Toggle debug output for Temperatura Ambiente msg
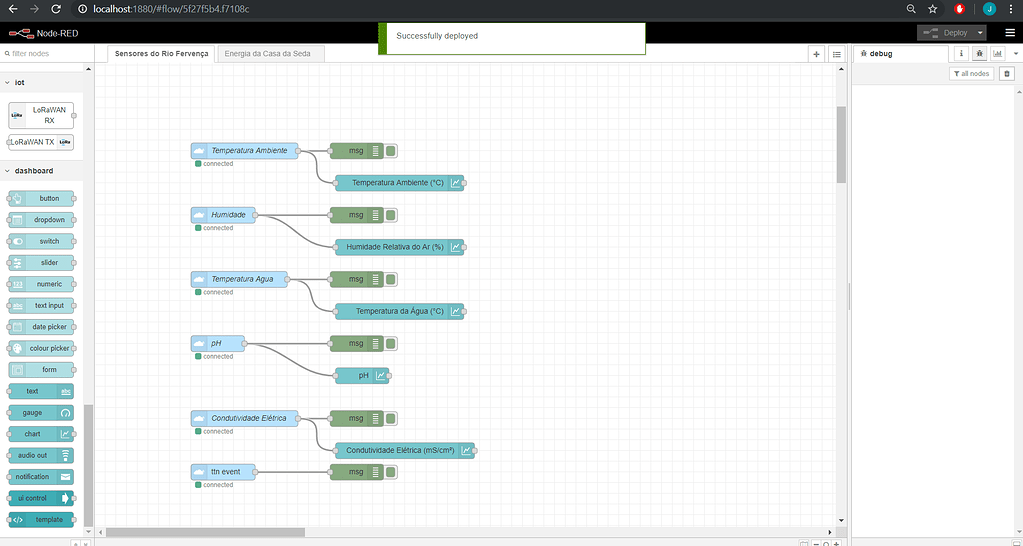This screenshot has width=1023, height=546. pos(391,151)
